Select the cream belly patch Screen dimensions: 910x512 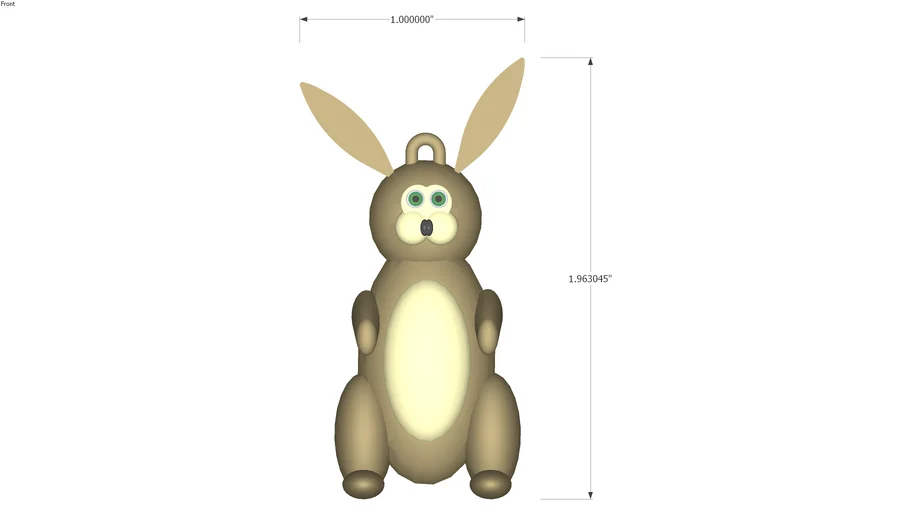coord(427,360)
